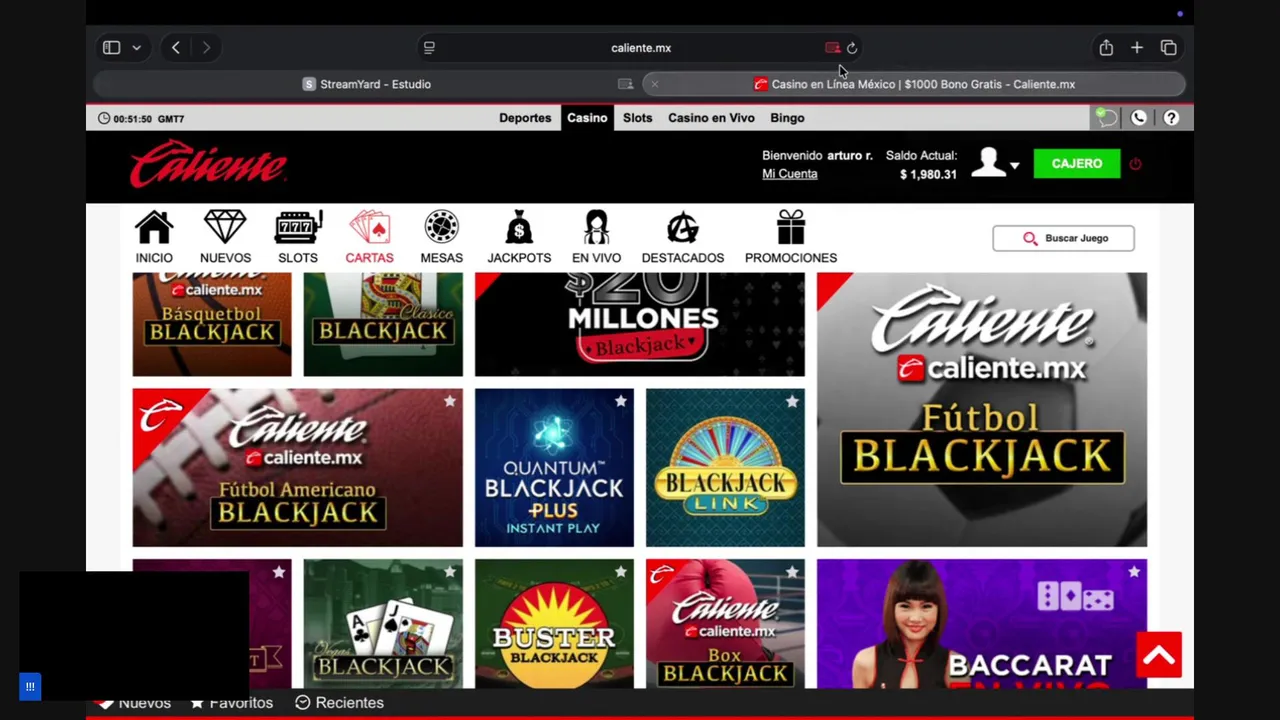Reload the caliente.mx page
The height and width of the screenshot is (720, 1280).
[852, 47]
